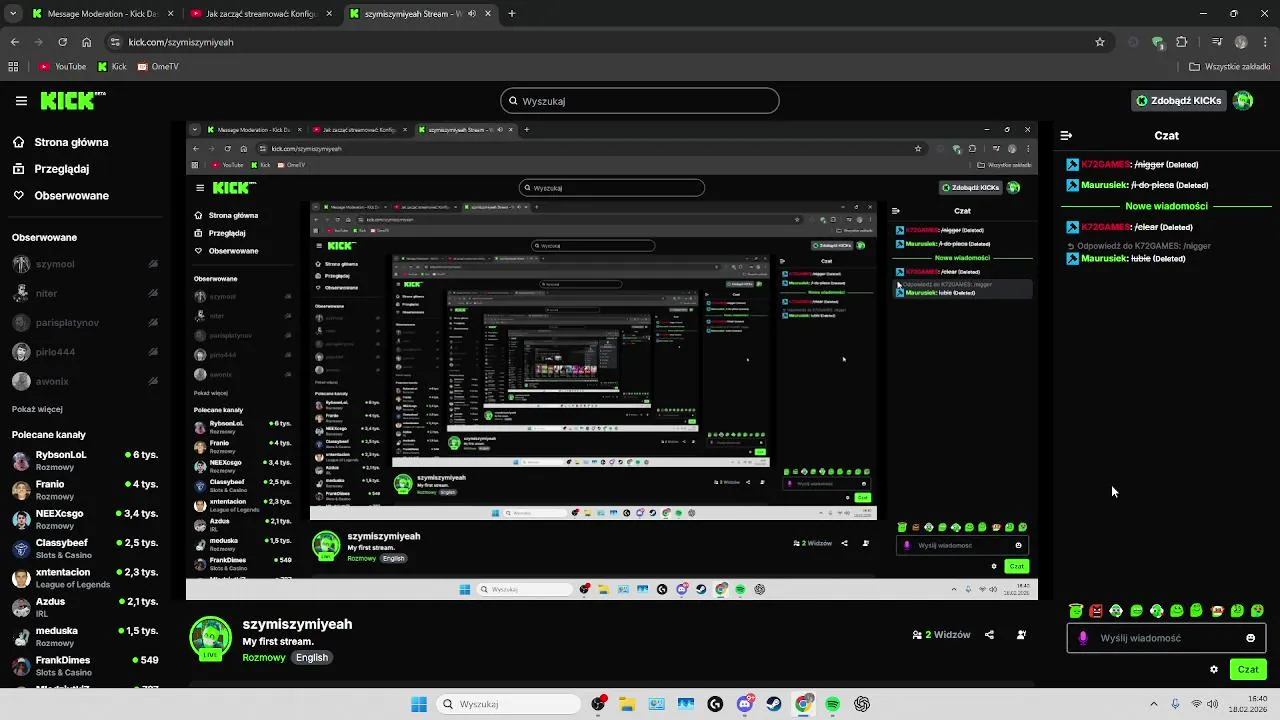This screenshot has height=720, width=1280.
Task: Click the share icon next to viewer count
Action: [x=989, y=635]
